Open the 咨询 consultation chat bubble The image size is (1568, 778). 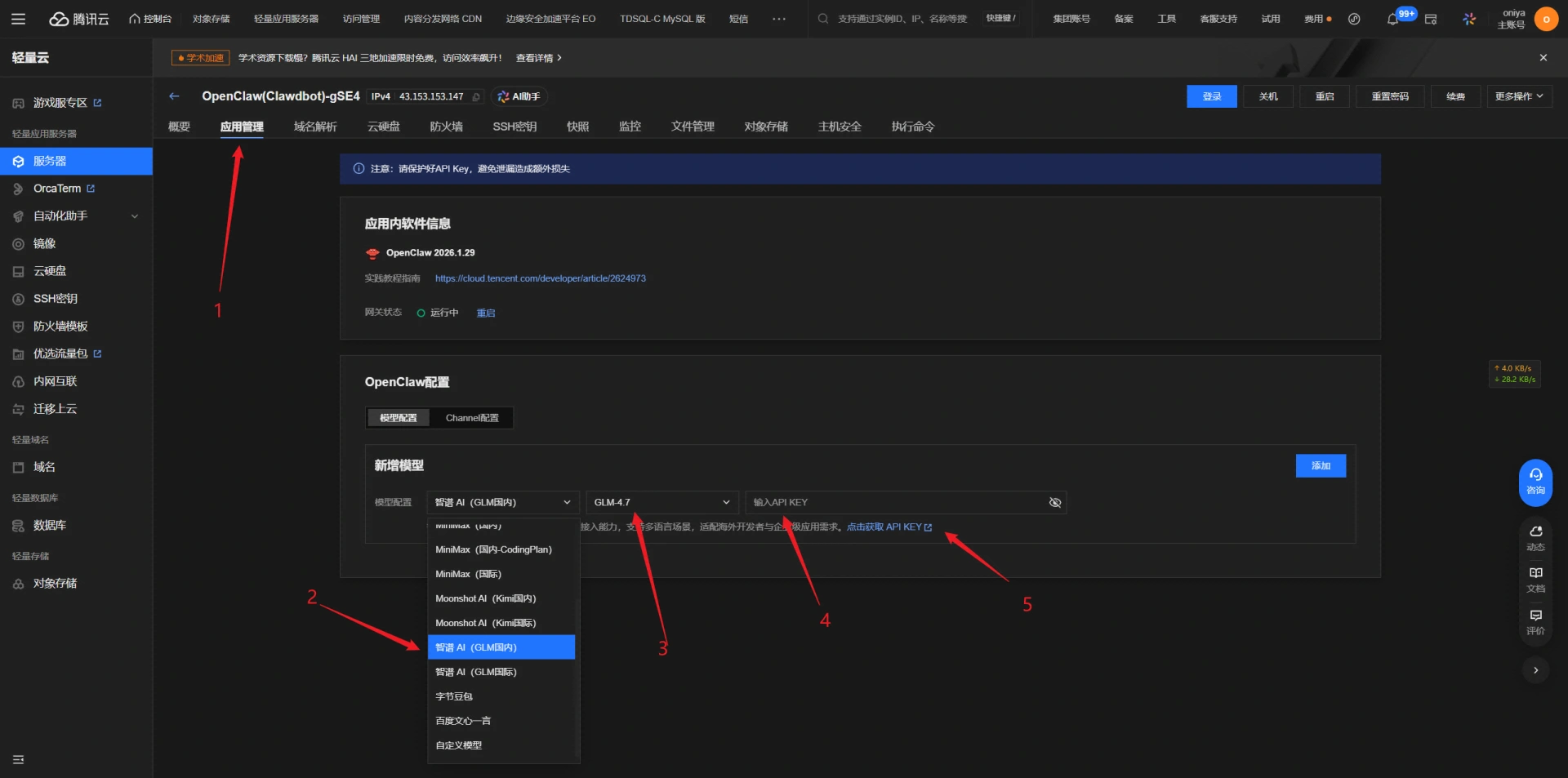(x=1535, y=482)
